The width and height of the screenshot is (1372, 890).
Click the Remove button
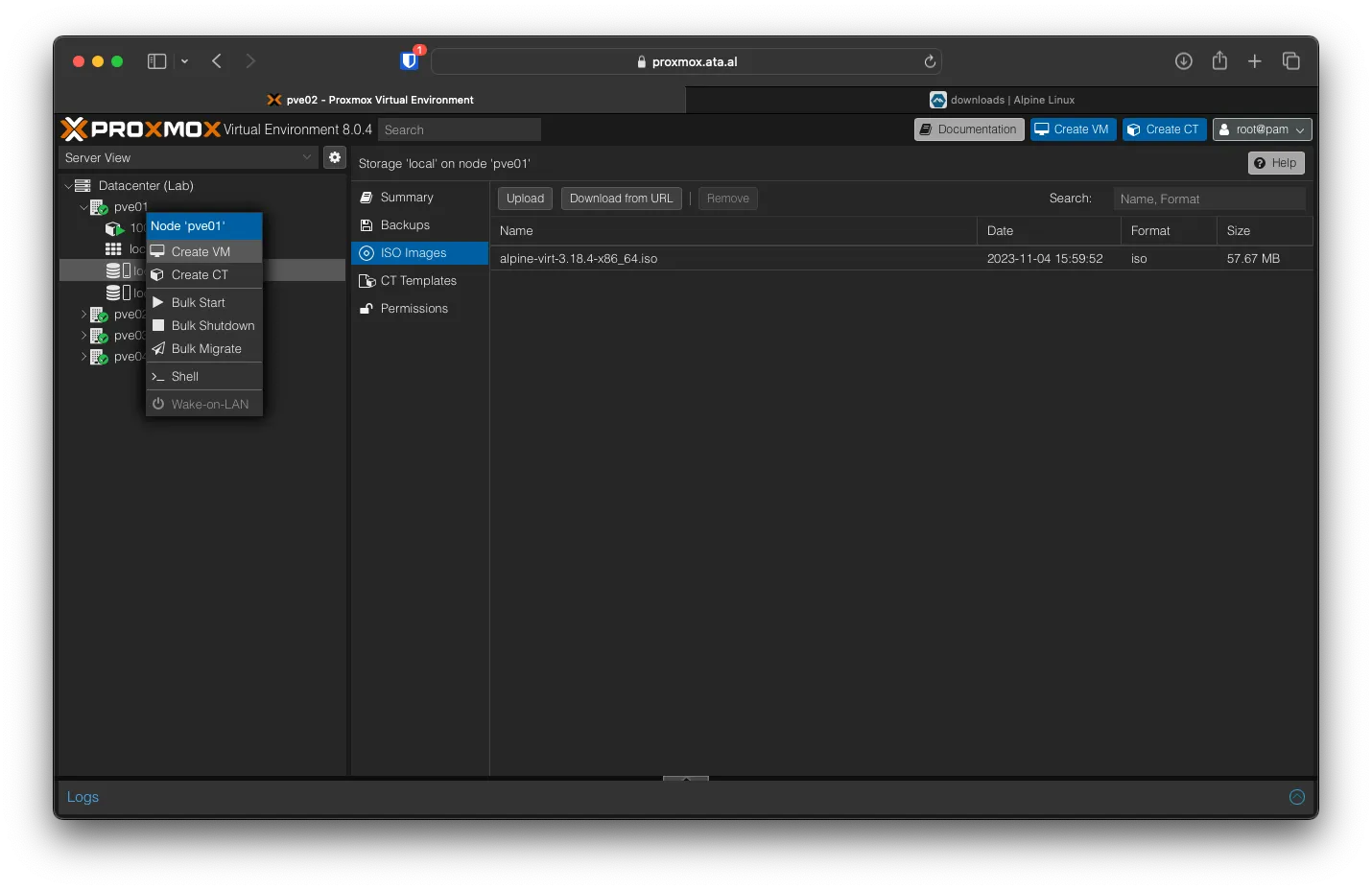(728, 199)
